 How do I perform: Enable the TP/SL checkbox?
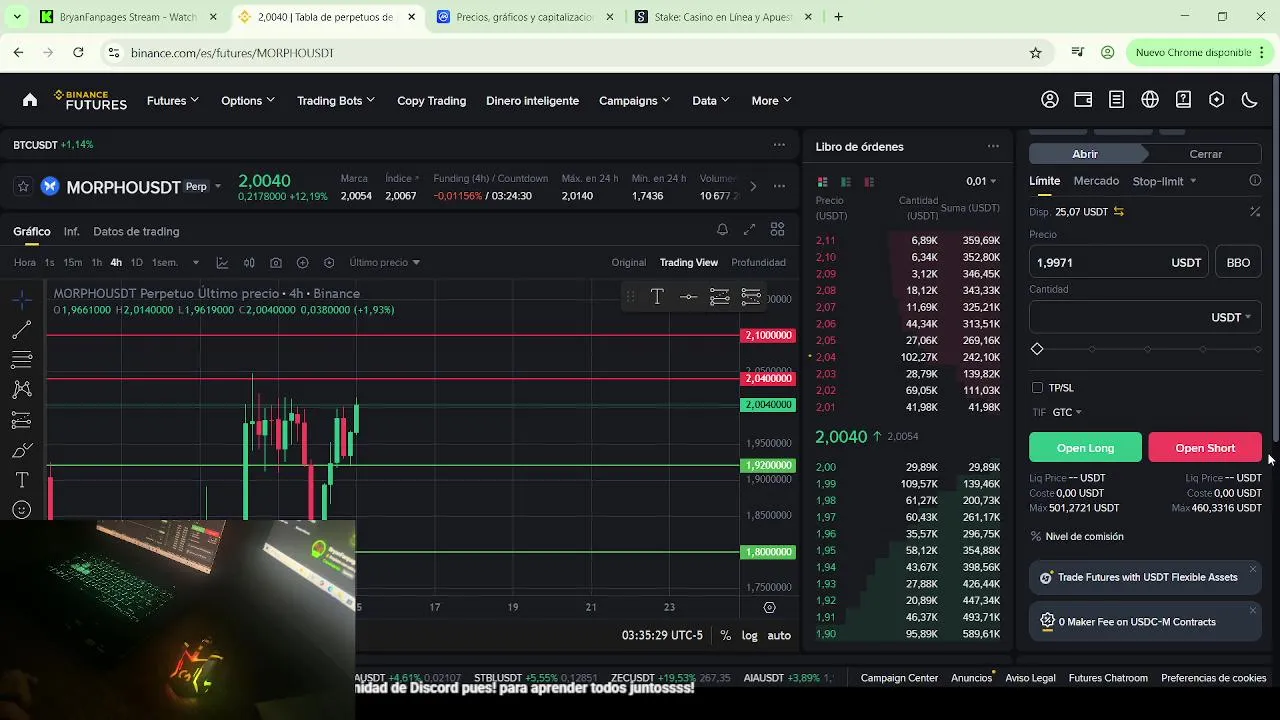coord(1037,388)
